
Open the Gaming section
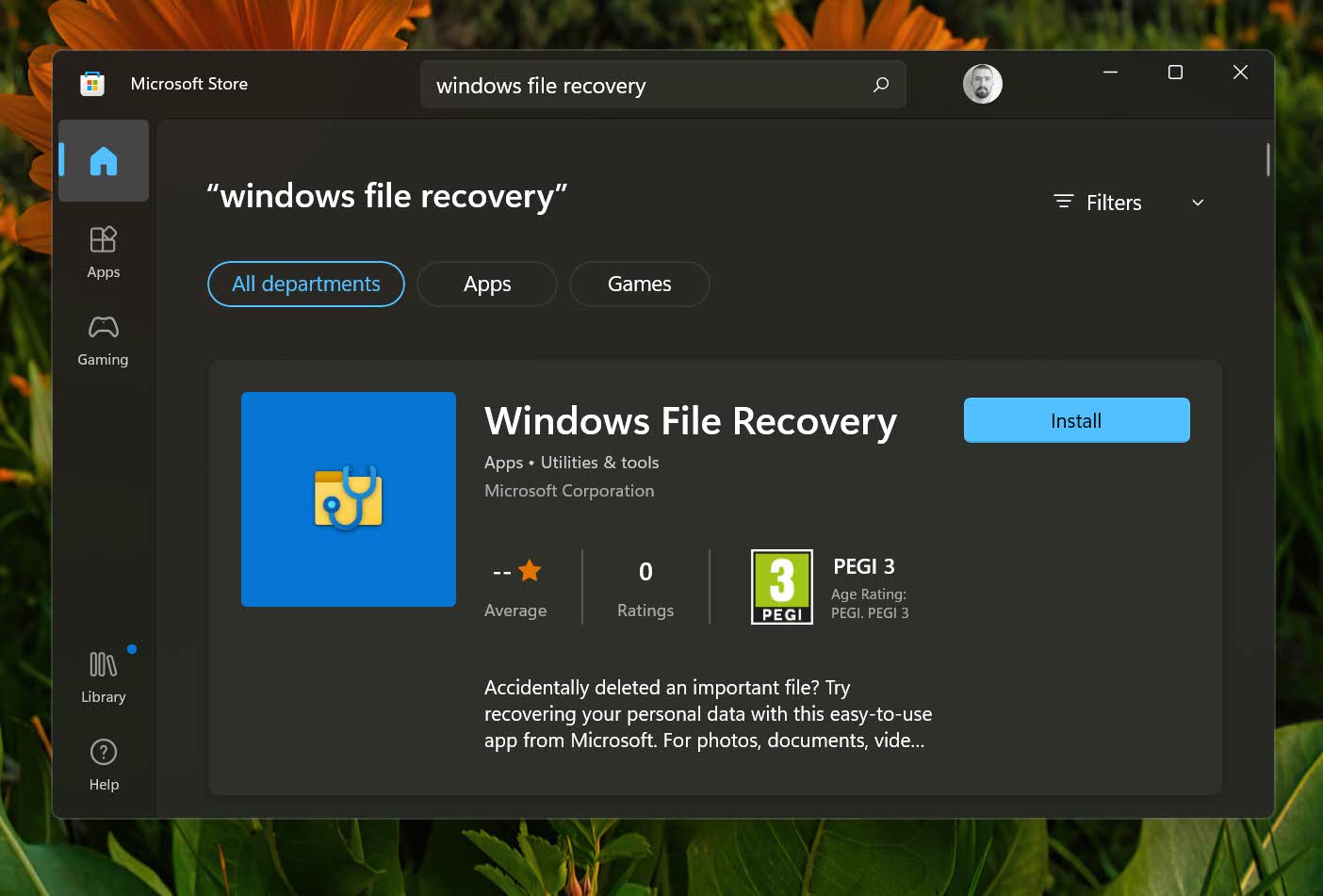point(104,340)
